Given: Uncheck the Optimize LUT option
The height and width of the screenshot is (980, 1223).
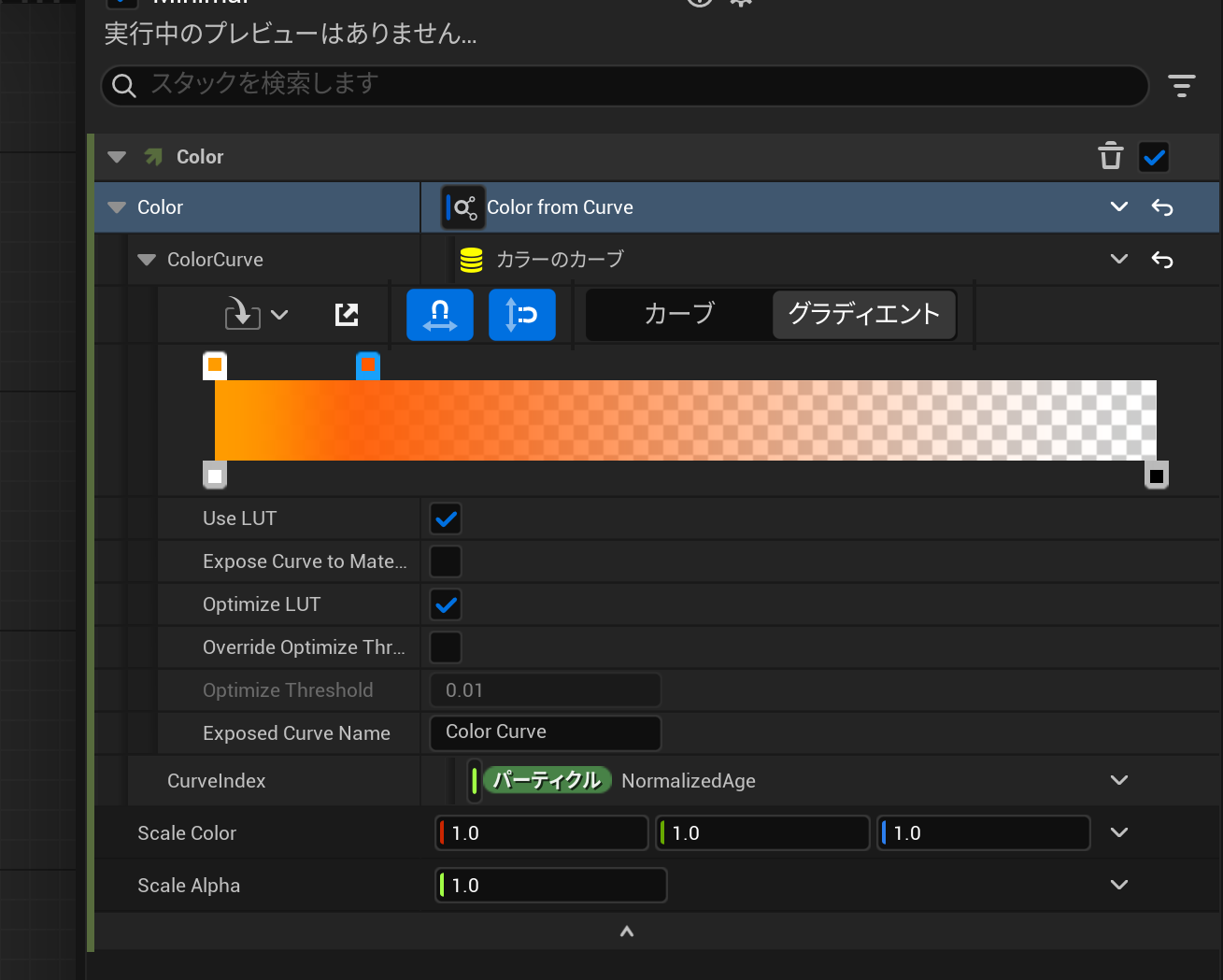Looking at the screenshot, I should [x=446, y=604].
